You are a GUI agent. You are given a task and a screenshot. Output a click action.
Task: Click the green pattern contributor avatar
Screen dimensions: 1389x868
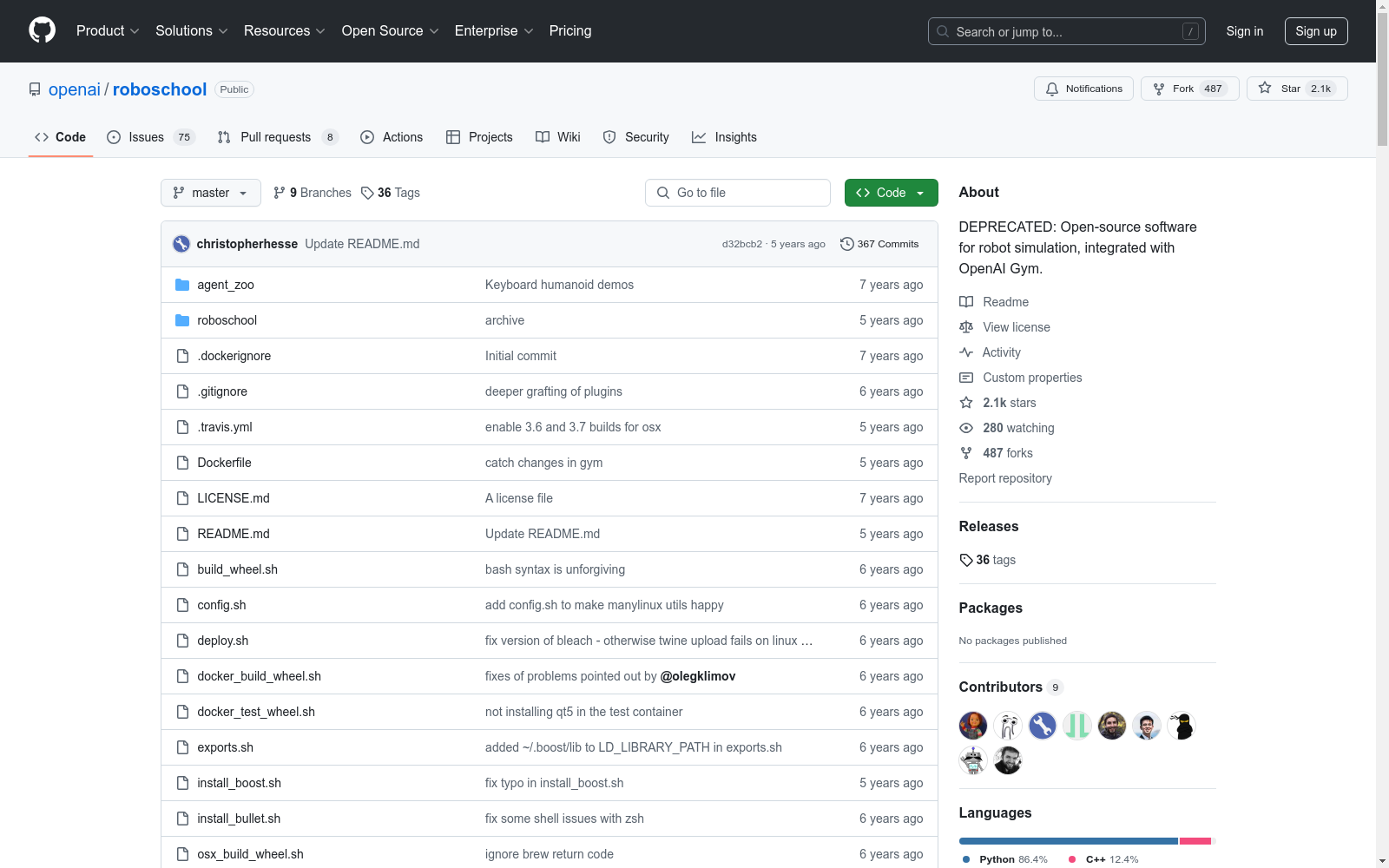1077,726
